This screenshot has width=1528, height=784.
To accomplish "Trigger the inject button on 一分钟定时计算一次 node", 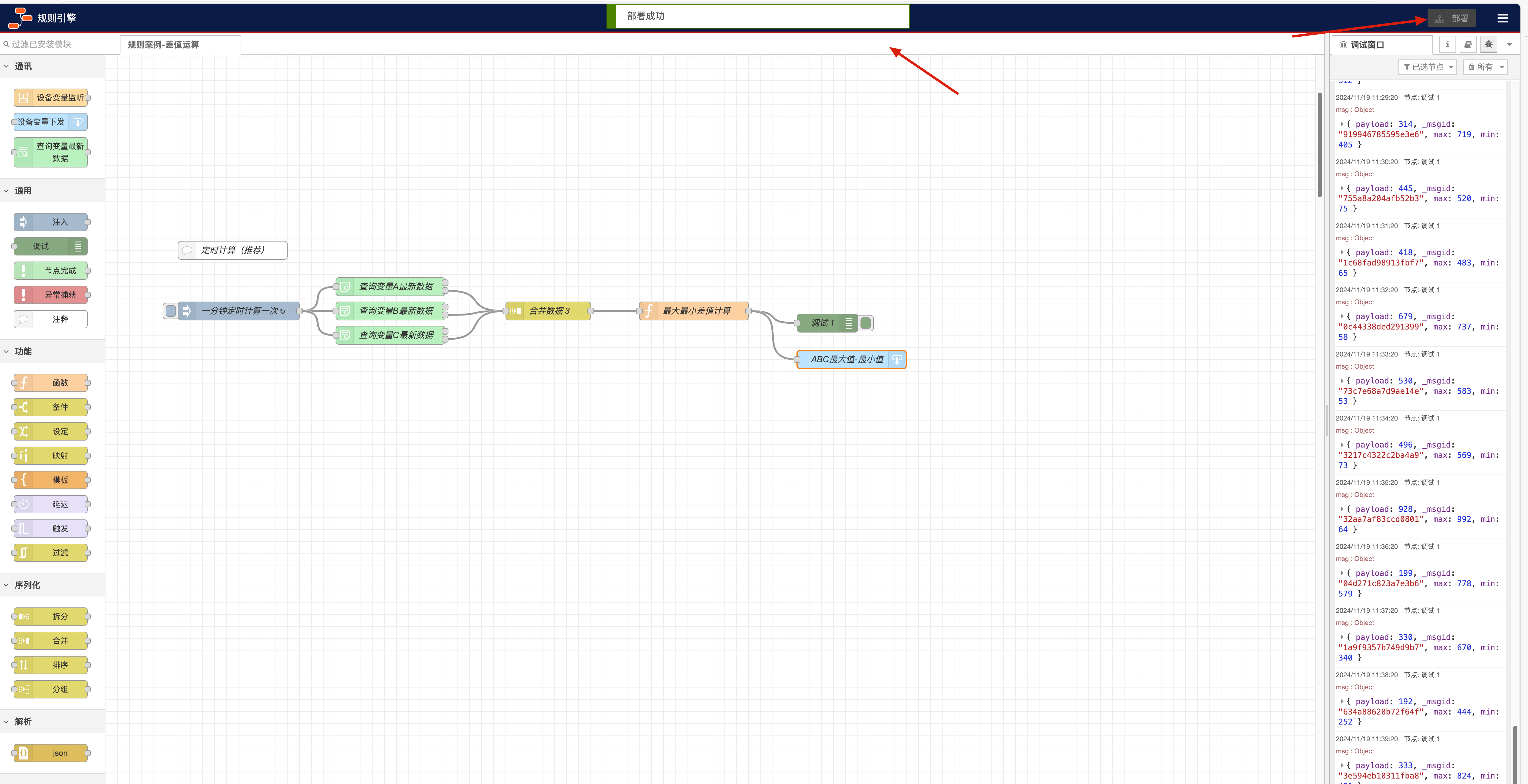I will pos(171,311).
